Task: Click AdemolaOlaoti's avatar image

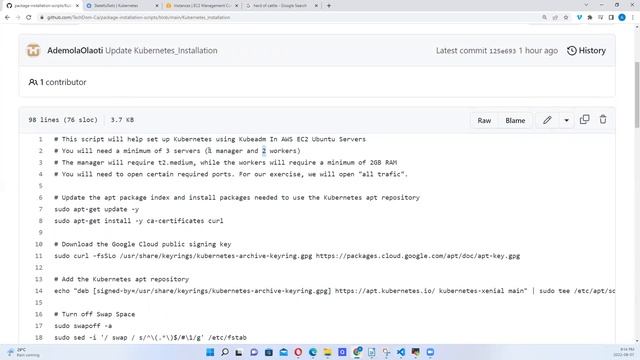Action: pos(33,51)
